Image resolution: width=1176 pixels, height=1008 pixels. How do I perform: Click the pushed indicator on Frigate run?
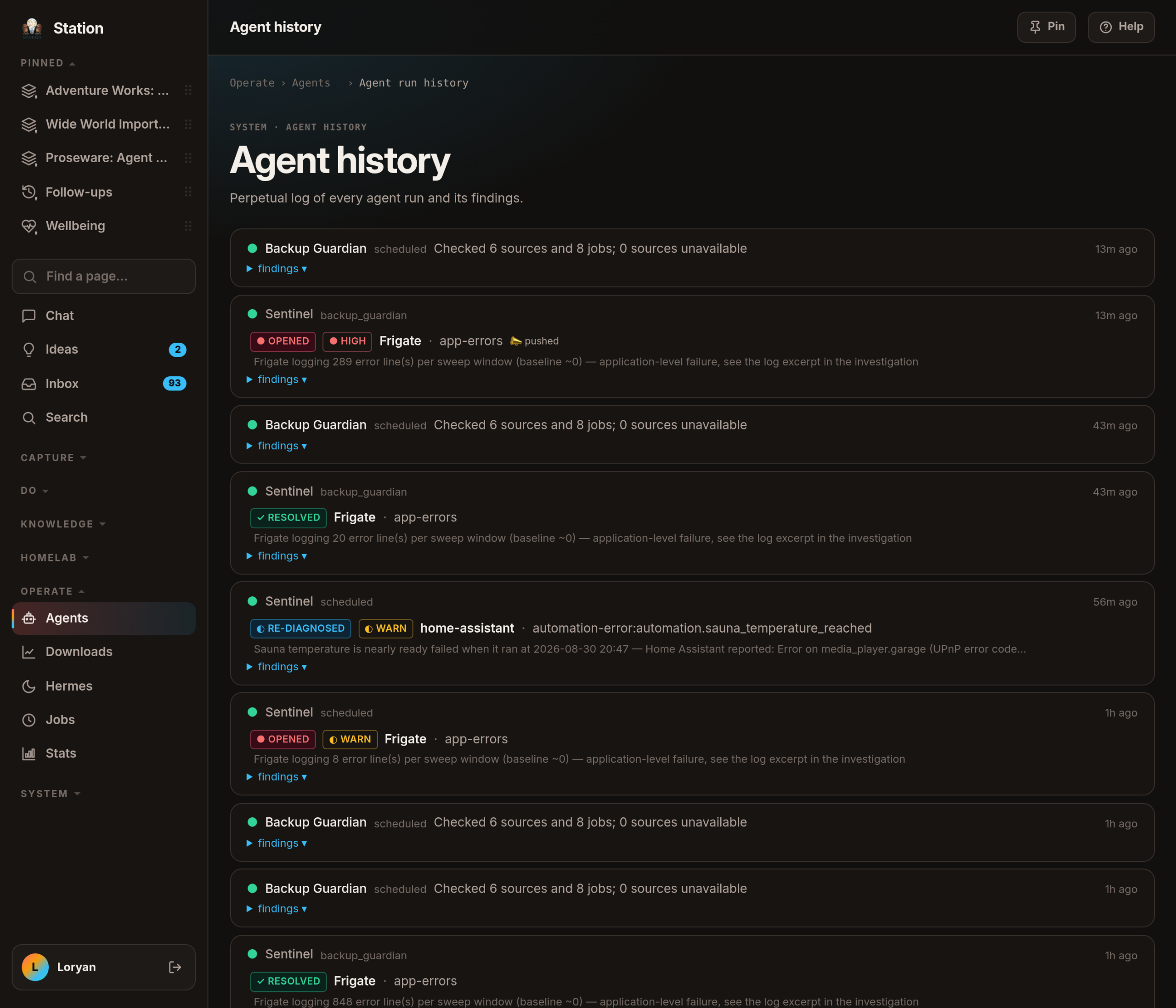(x=534, y=341)
